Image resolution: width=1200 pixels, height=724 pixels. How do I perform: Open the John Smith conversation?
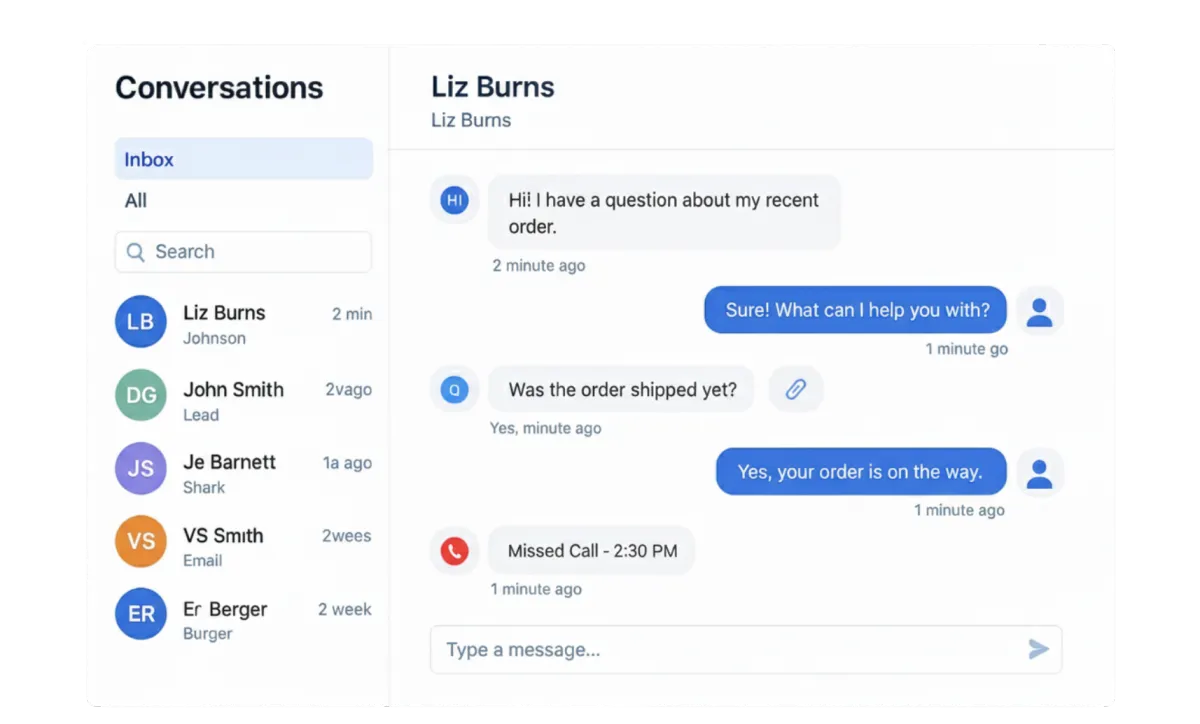[244, 400]
